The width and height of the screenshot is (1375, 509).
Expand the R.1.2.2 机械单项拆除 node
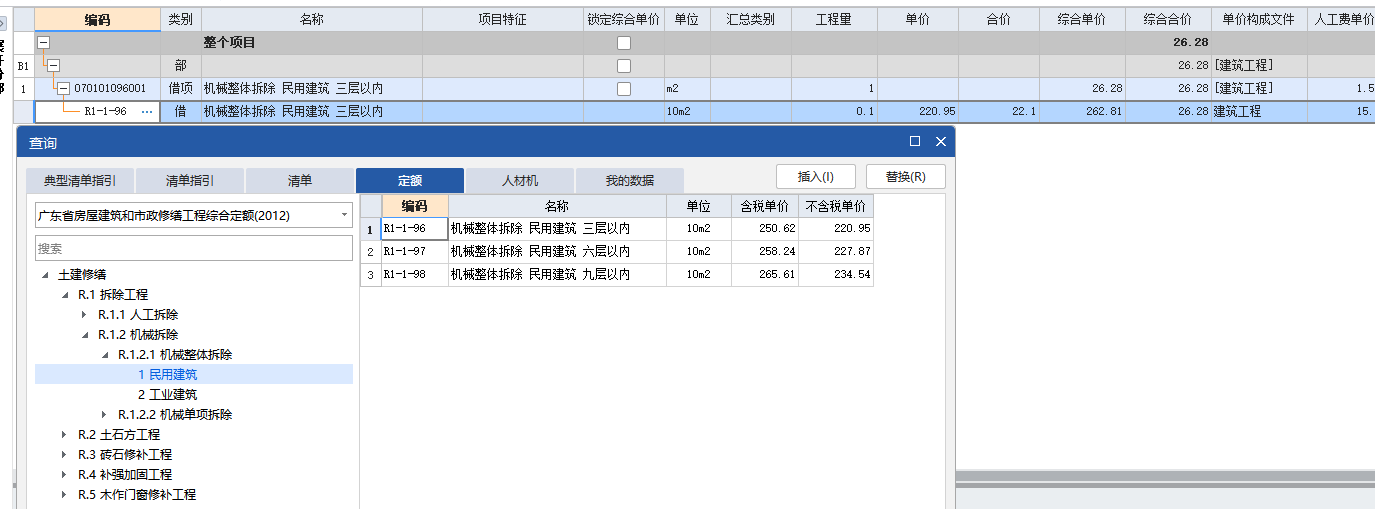click(x=104, y=415)
